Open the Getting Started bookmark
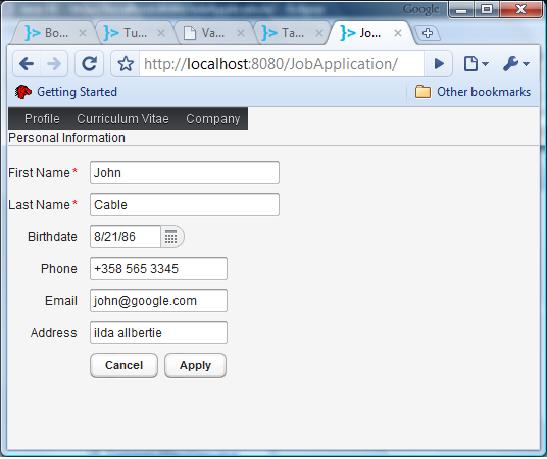547x459 pixels. click(x=66, y=92)
